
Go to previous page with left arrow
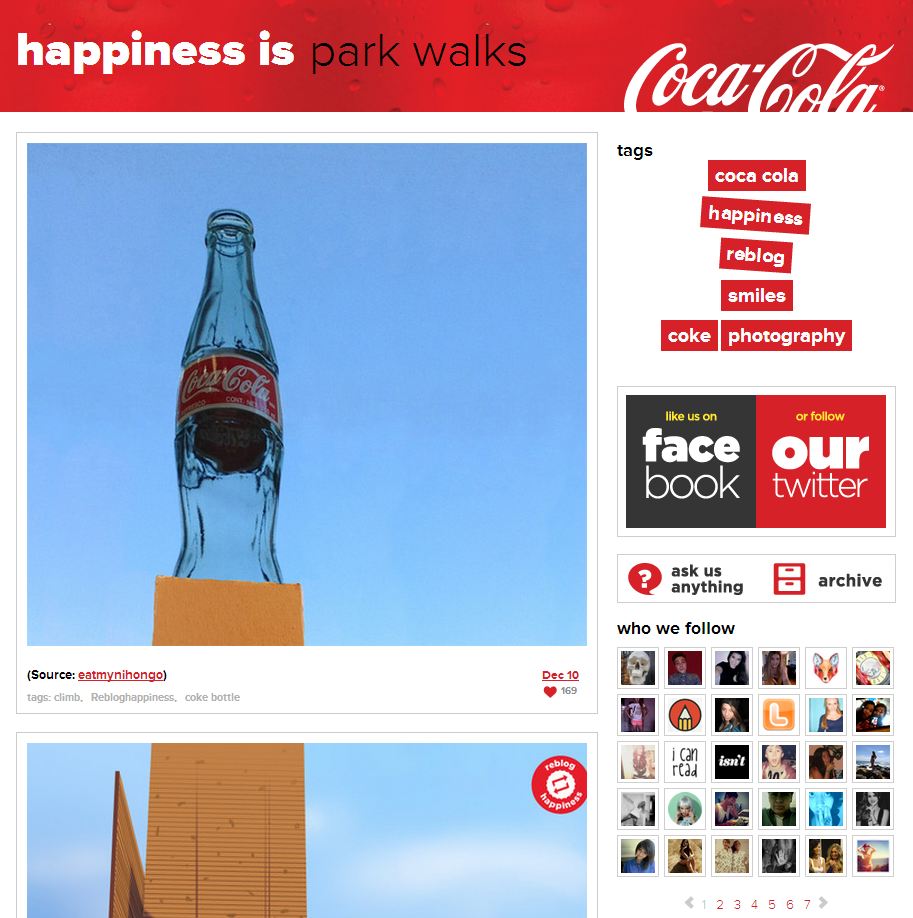689,903
